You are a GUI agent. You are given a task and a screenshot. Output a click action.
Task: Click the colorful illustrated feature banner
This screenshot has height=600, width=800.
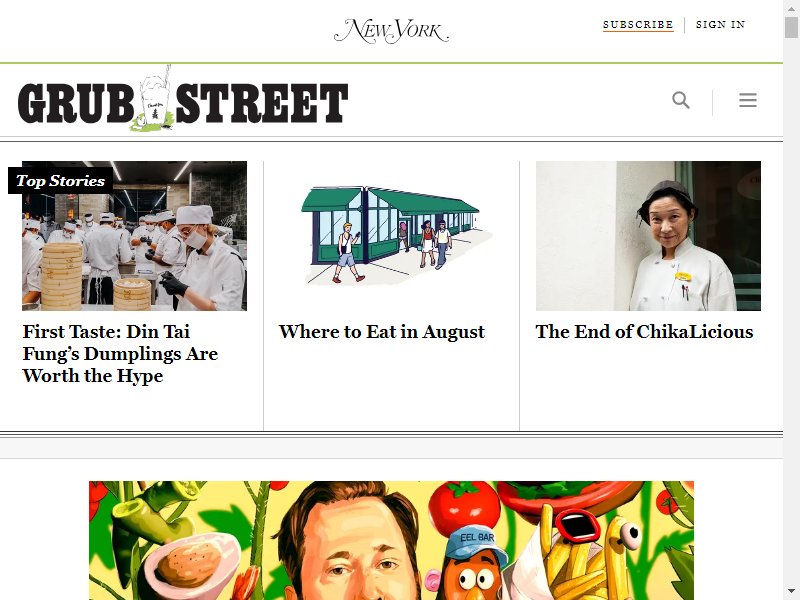point(391,540)
